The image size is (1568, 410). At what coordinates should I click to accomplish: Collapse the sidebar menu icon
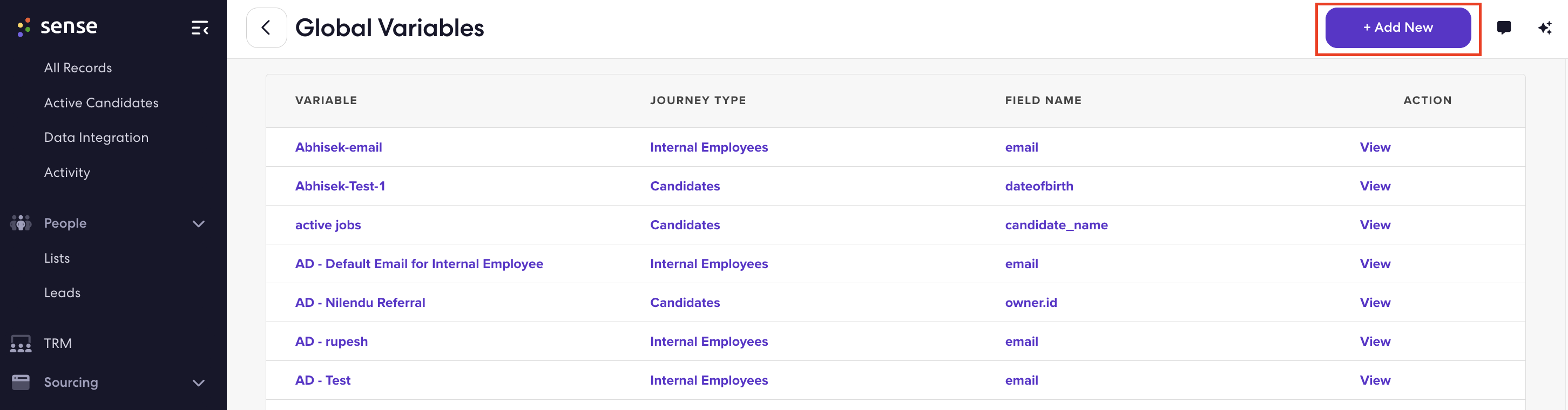tap(200, 28)
